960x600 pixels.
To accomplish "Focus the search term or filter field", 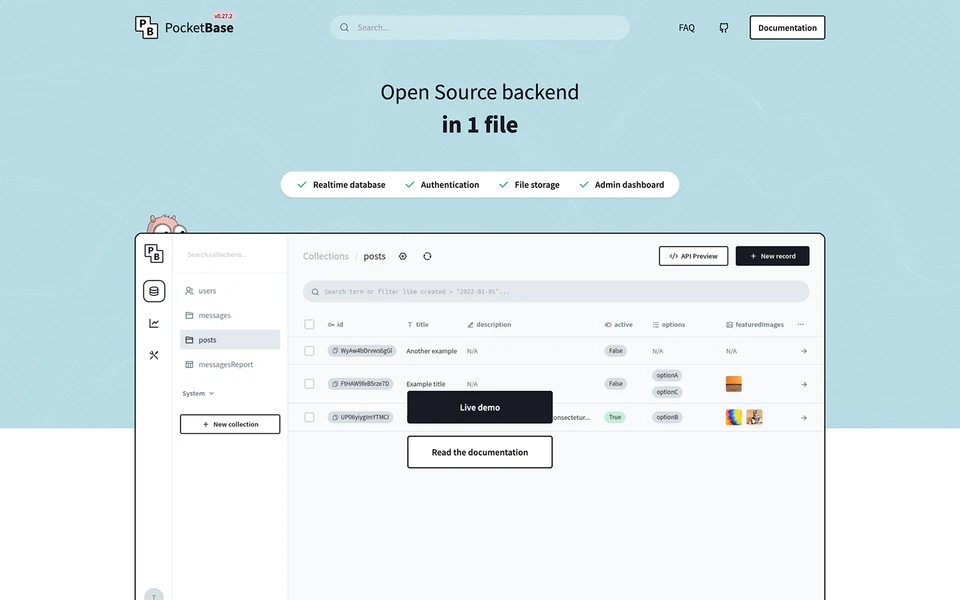I will [556, 291].
